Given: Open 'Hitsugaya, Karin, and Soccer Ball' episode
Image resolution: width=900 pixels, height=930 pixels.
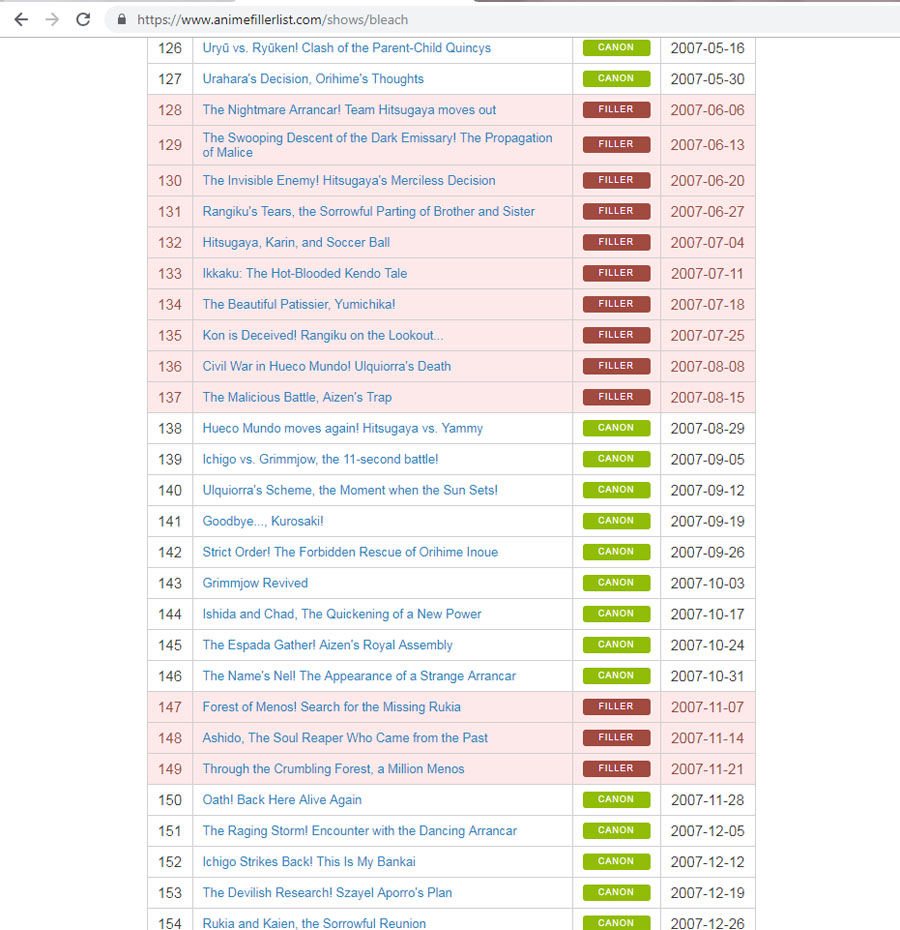Looking at the screenshot, I should (x=296, y=242).
